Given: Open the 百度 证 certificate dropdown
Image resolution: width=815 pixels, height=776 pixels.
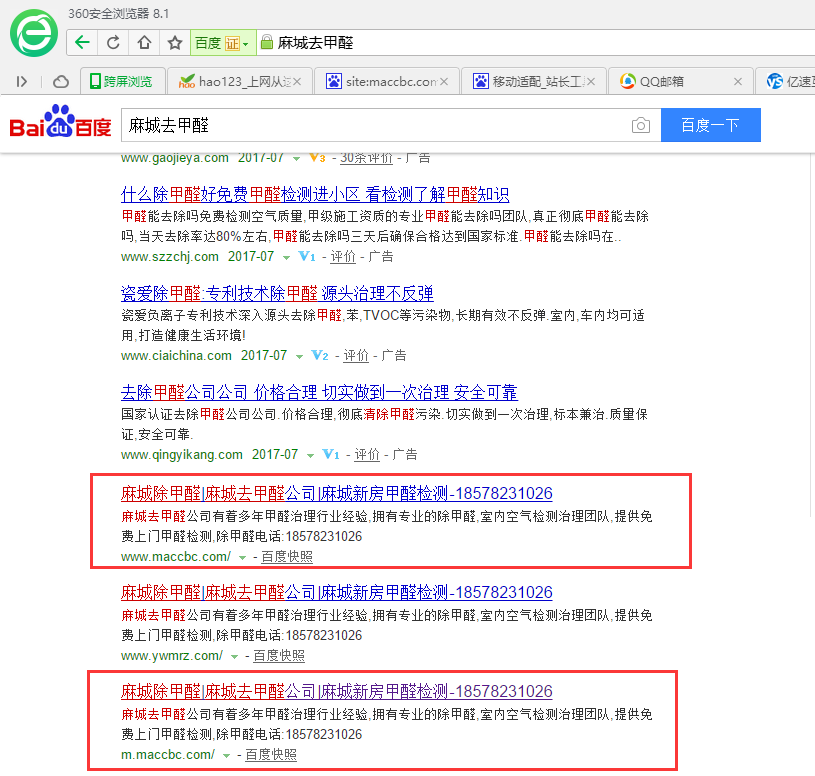Looking at the screenshot, I should 223,43.
